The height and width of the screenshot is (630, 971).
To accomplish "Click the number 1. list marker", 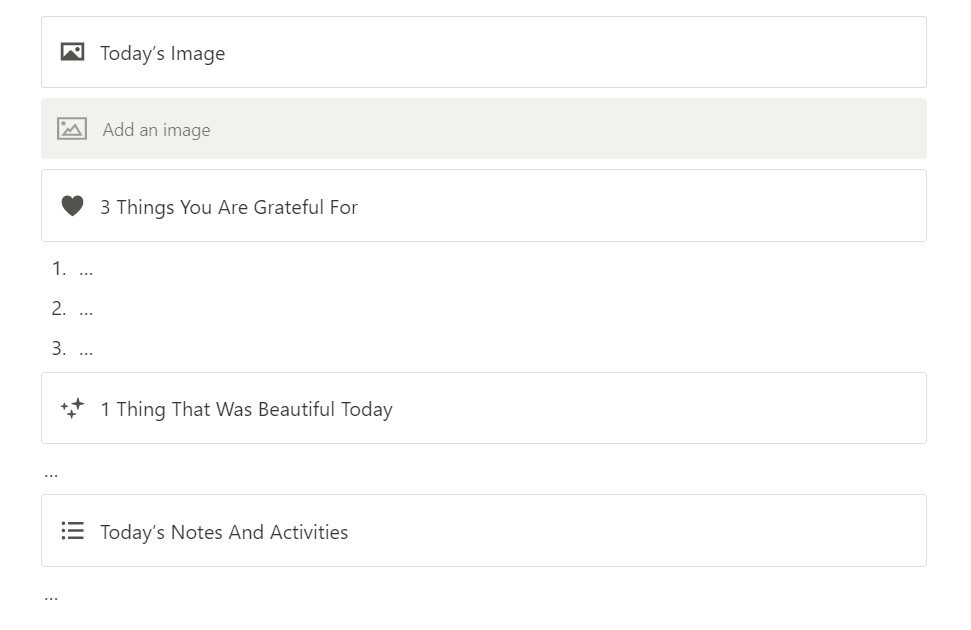I will [59, 268].
